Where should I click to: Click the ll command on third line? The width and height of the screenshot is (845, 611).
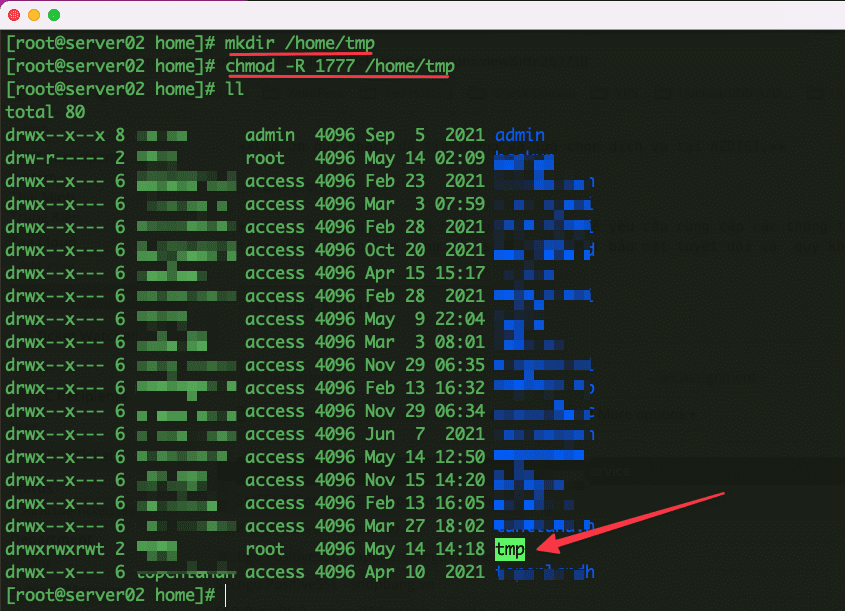click(235, 89)
